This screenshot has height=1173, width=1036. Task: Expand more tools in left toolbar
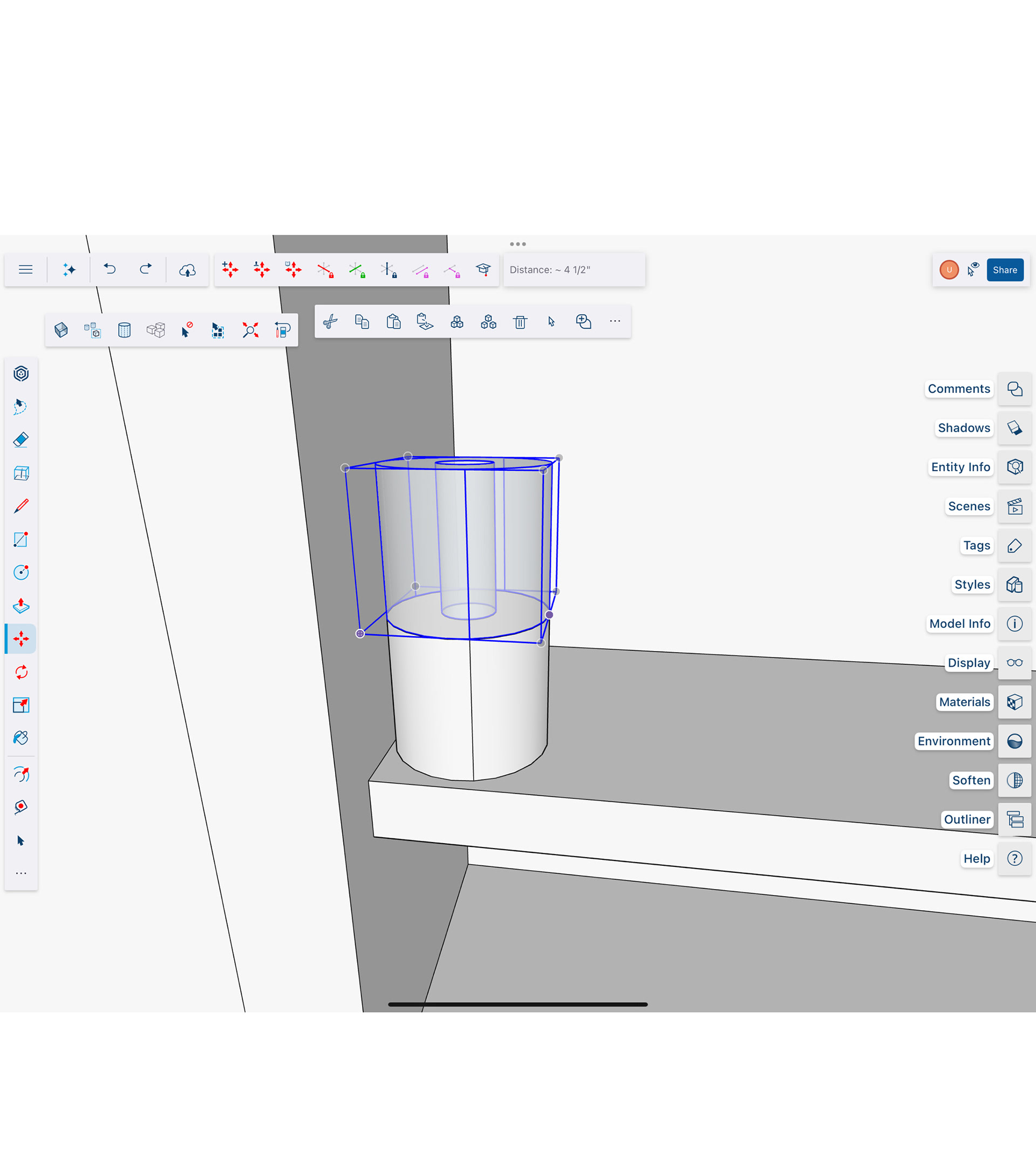[21, 873]
